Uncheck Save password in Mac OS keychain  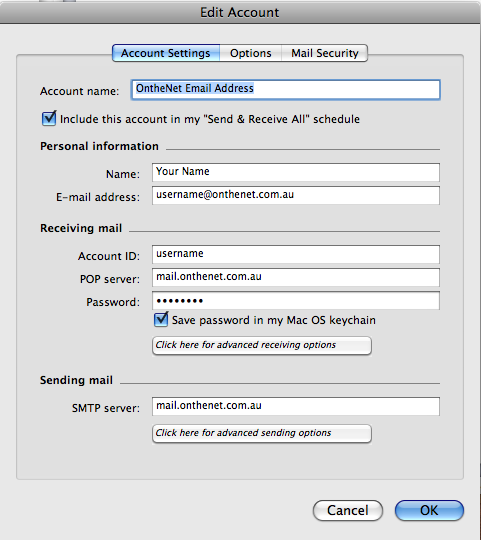[x=161, y=320]
